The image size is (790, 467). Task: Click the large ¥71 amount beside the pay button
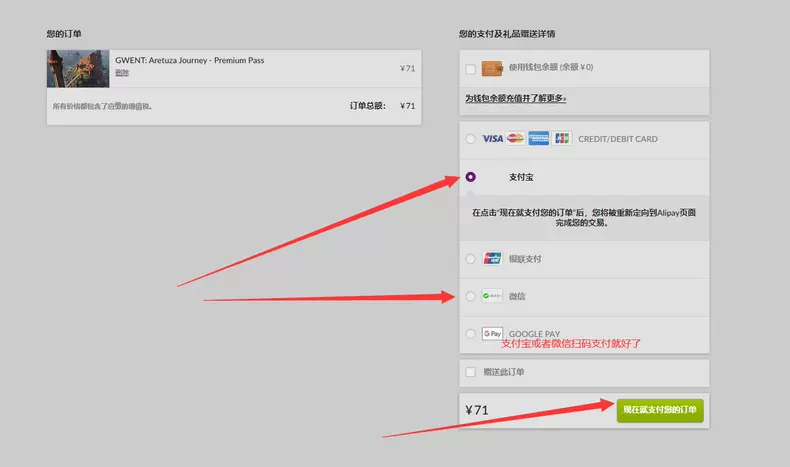tap(477, 411)
